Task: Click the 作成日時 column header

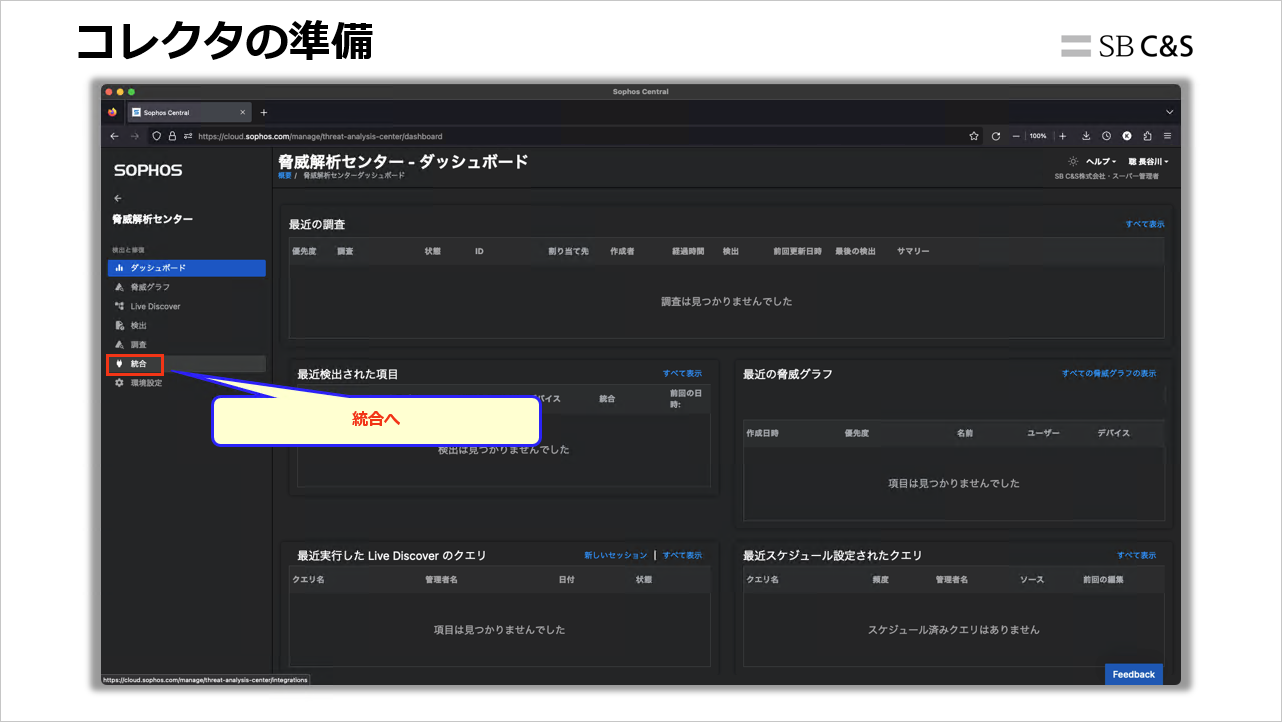Action: pyautogui.click(x=763, y=433)
